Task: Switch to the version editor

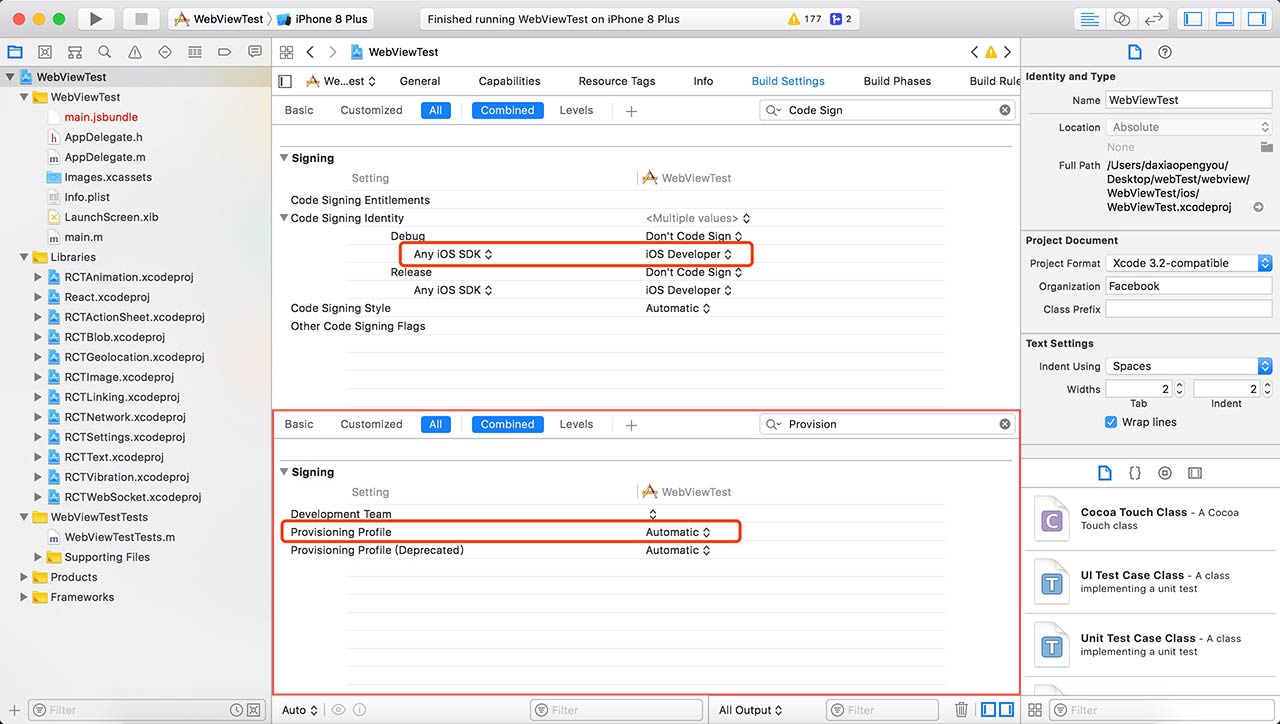Action: (1154, 19)
